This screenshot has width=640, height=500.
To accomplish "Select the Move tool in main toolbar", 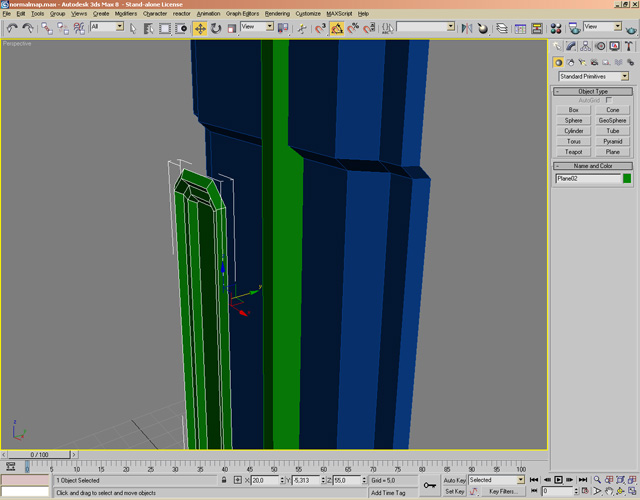I will tap(200, 28).
